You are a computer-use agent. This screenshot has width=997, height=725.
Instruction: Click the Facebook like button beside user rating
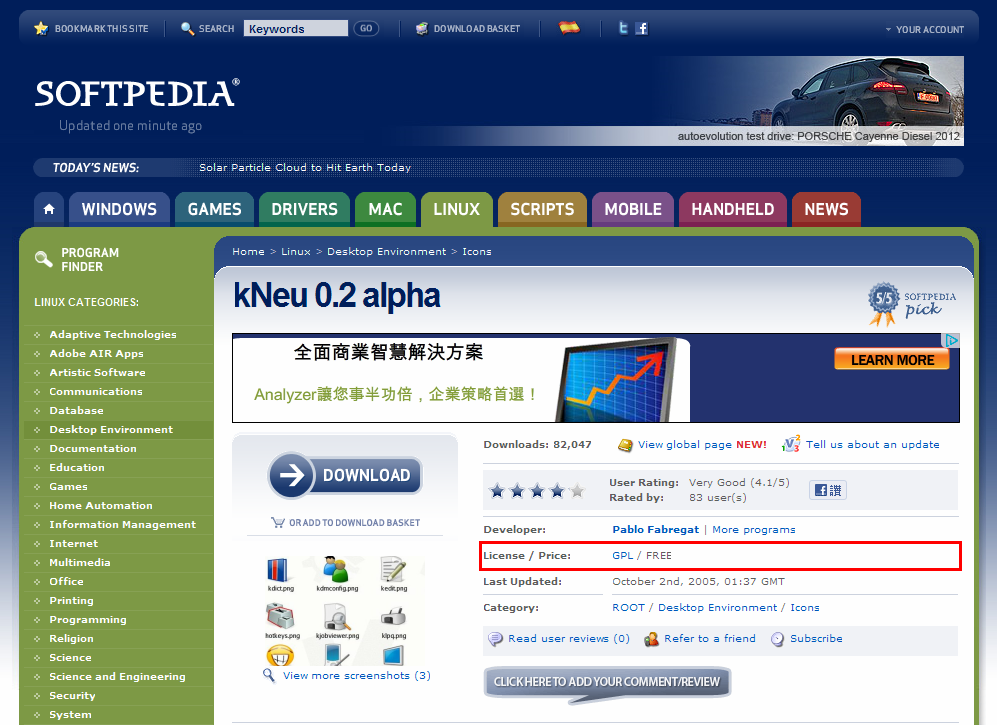pyautogui.click(x=828, y=490)
